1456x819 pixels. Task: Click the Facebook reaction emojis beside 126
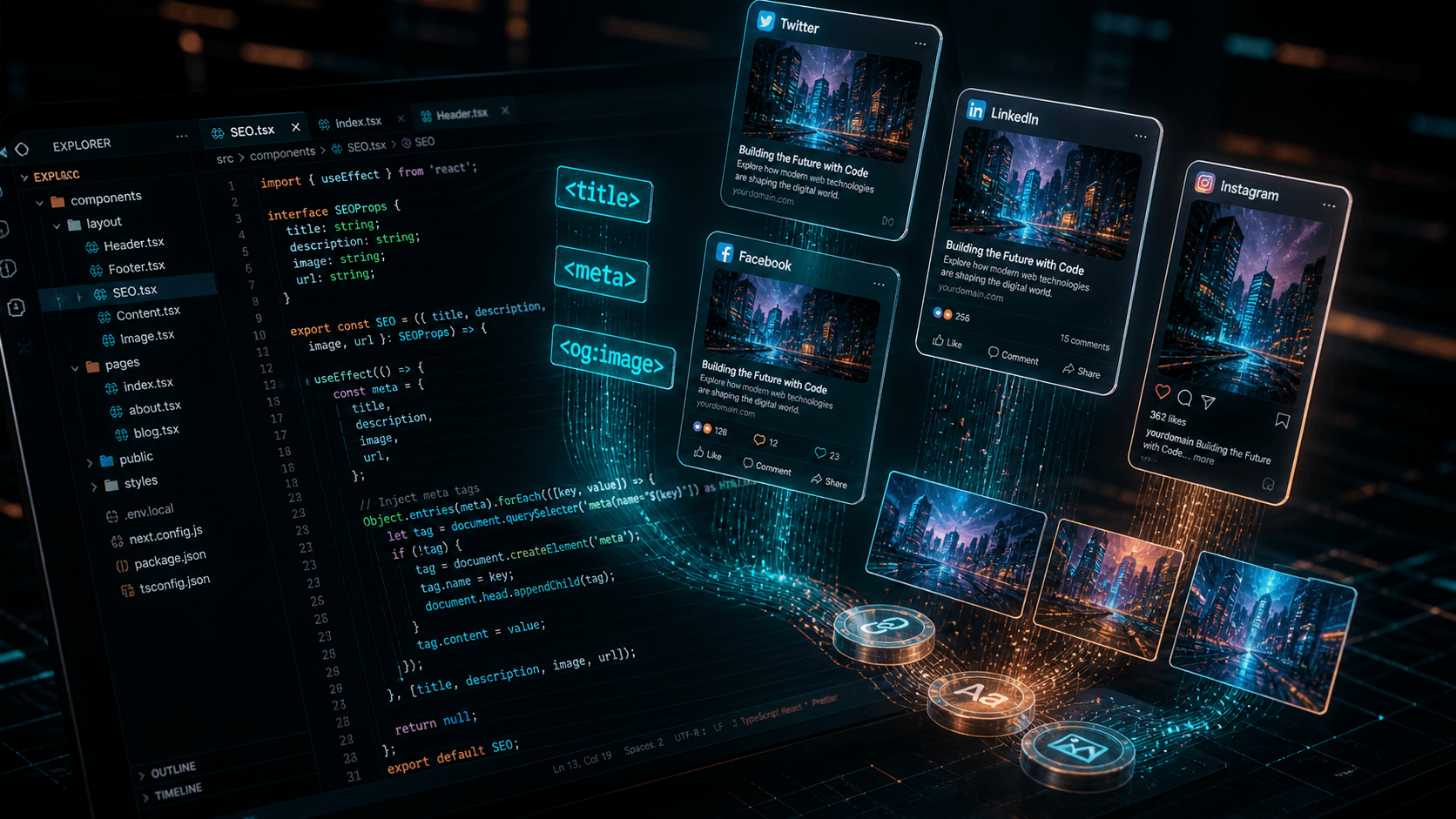702,427
